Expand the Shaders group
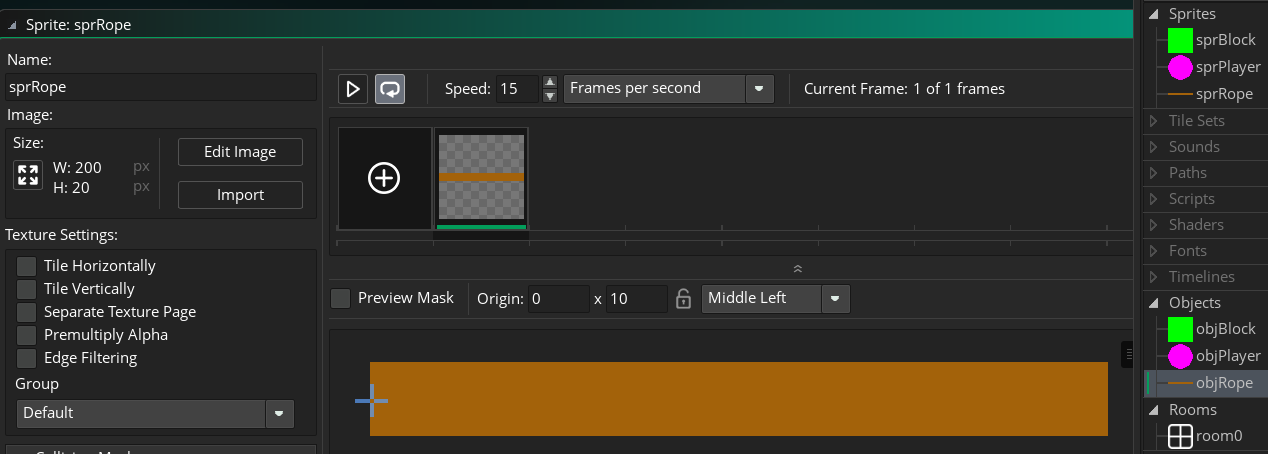This screenshot has width=1268, height=454. coord(1152,225)
